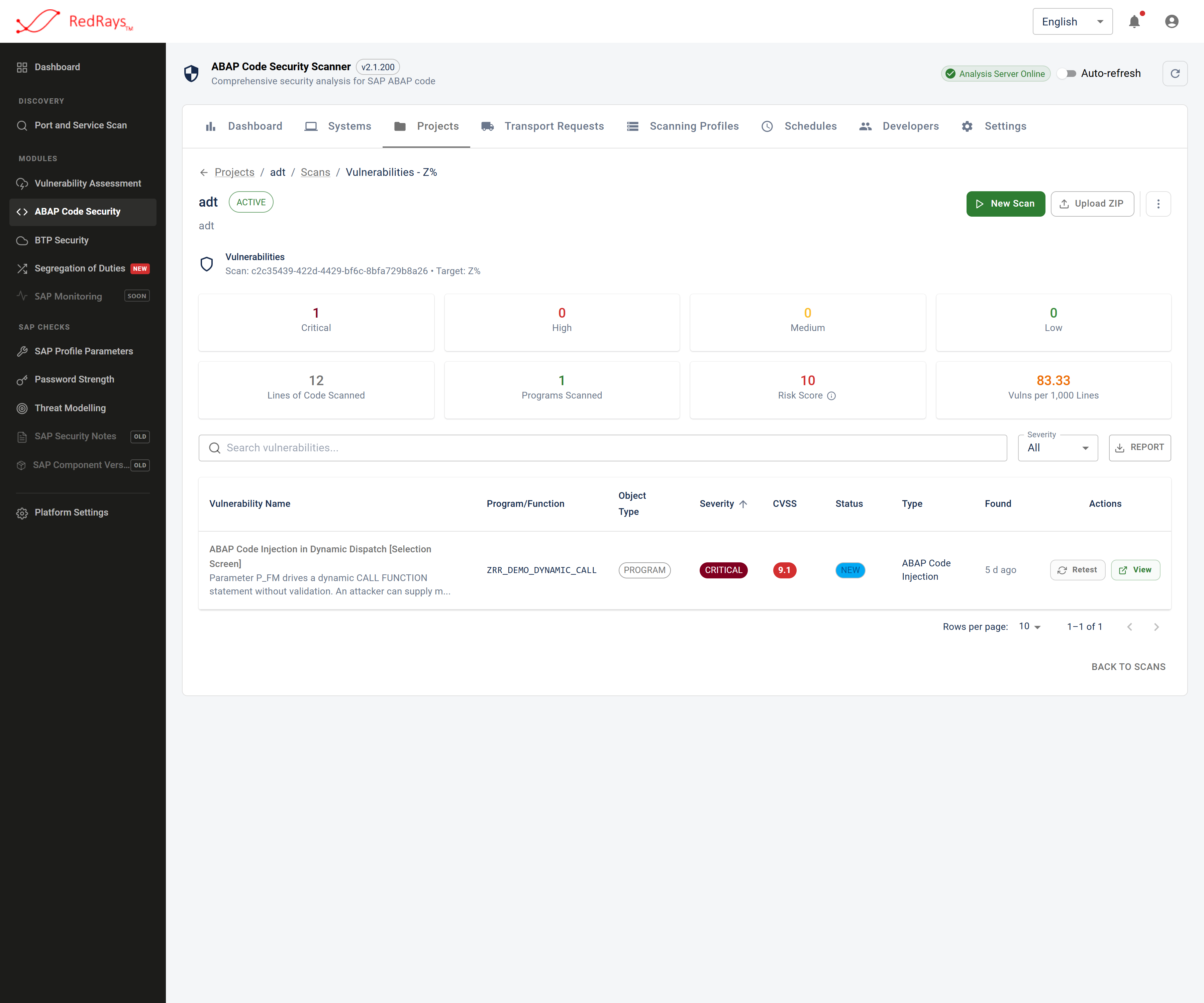This screenshot has width=1204, height=1003.
Task: Download the REPORT
Action: 1139,448
